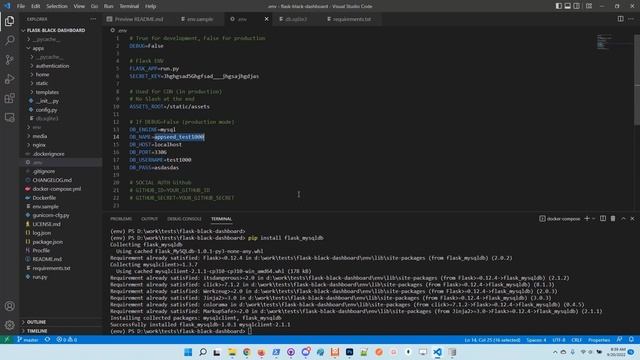Open the notifications bell in status bar
The width and height of the screenshot is (640, 360).
[x=631, y=340]
